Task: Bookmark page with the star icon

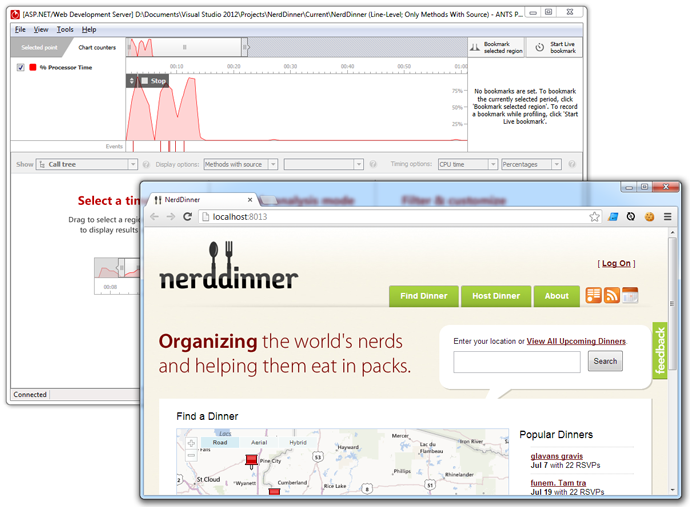Action: pos(594,216)
